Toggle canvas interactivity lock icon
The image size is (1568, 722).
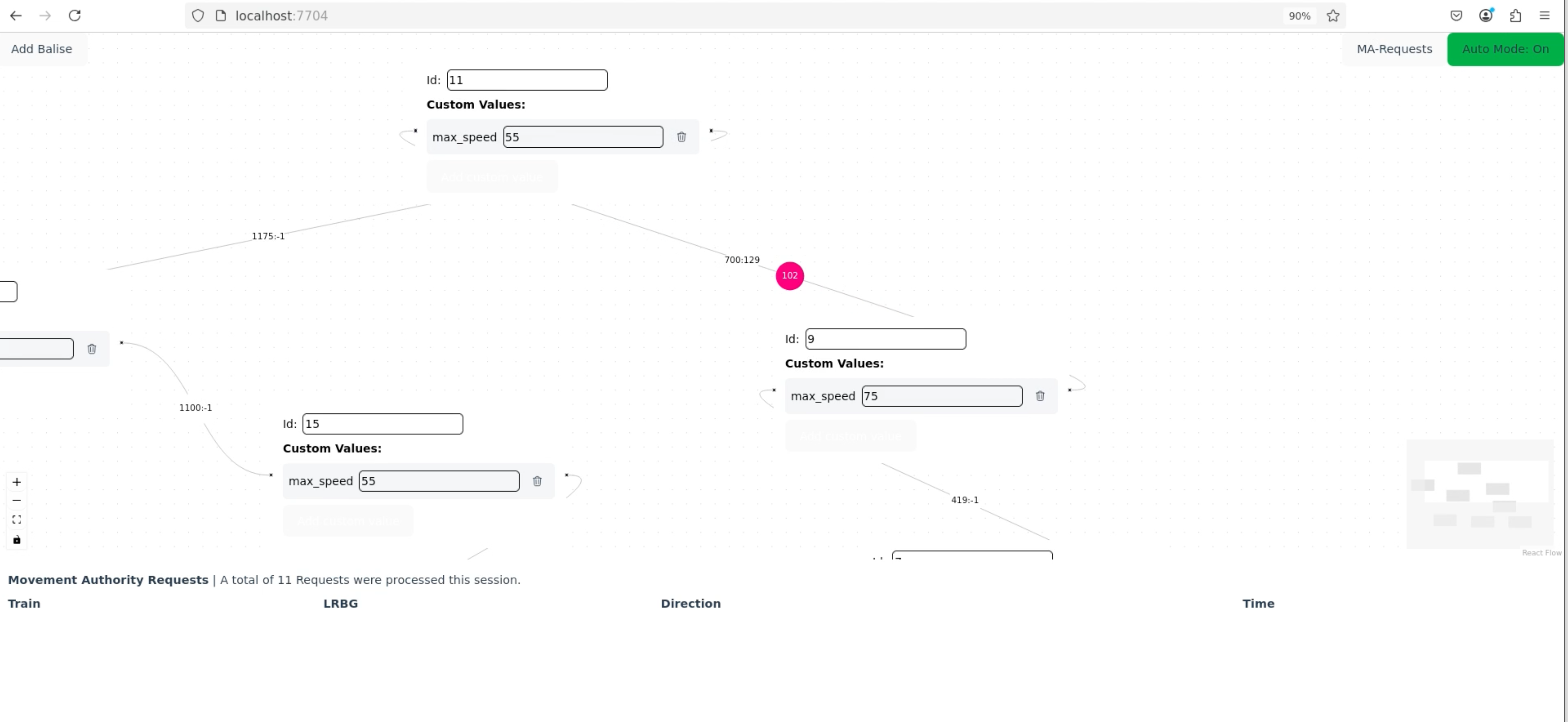point(17,539)
